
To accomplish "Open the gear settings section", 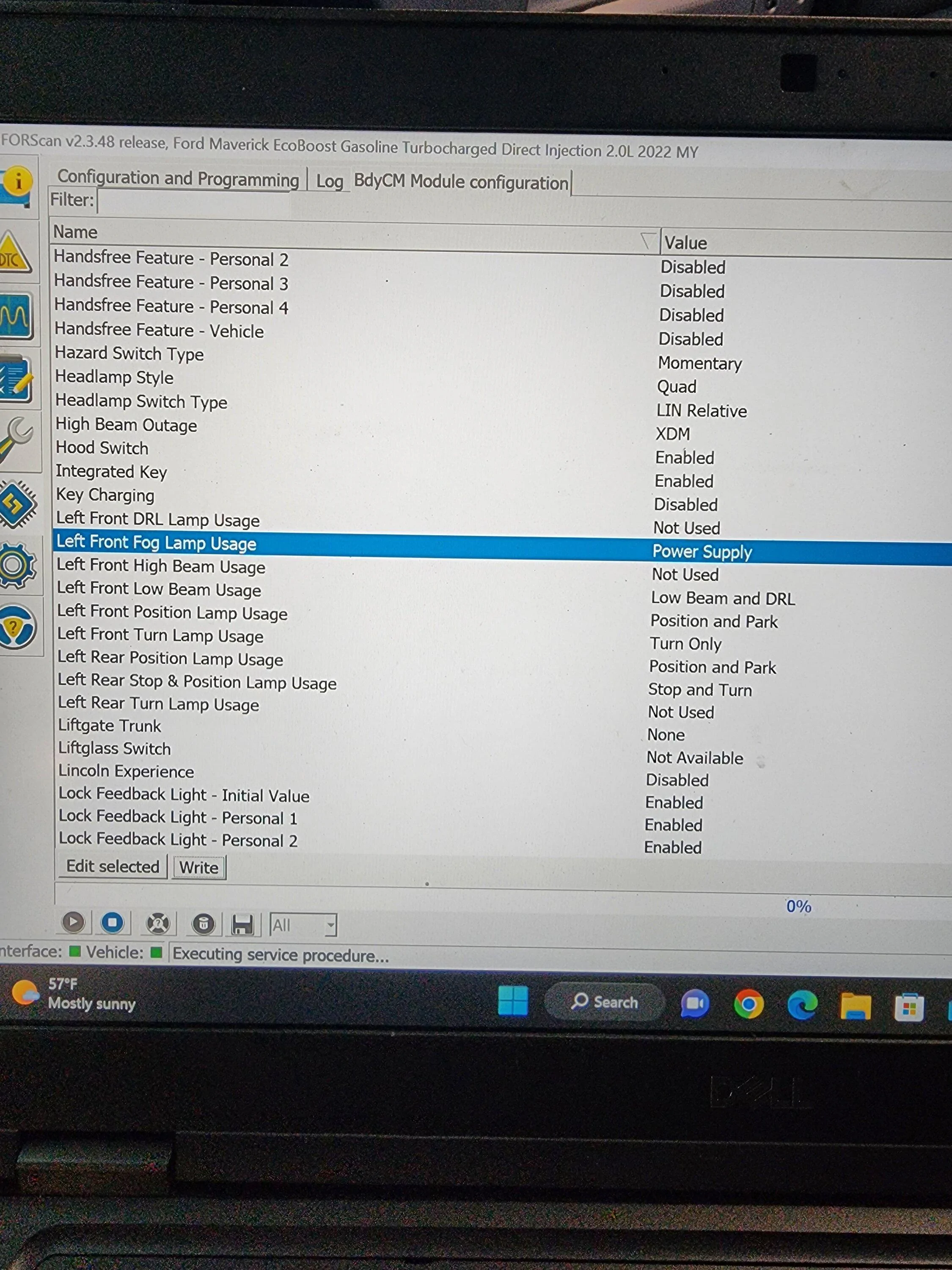I will 17,566.
